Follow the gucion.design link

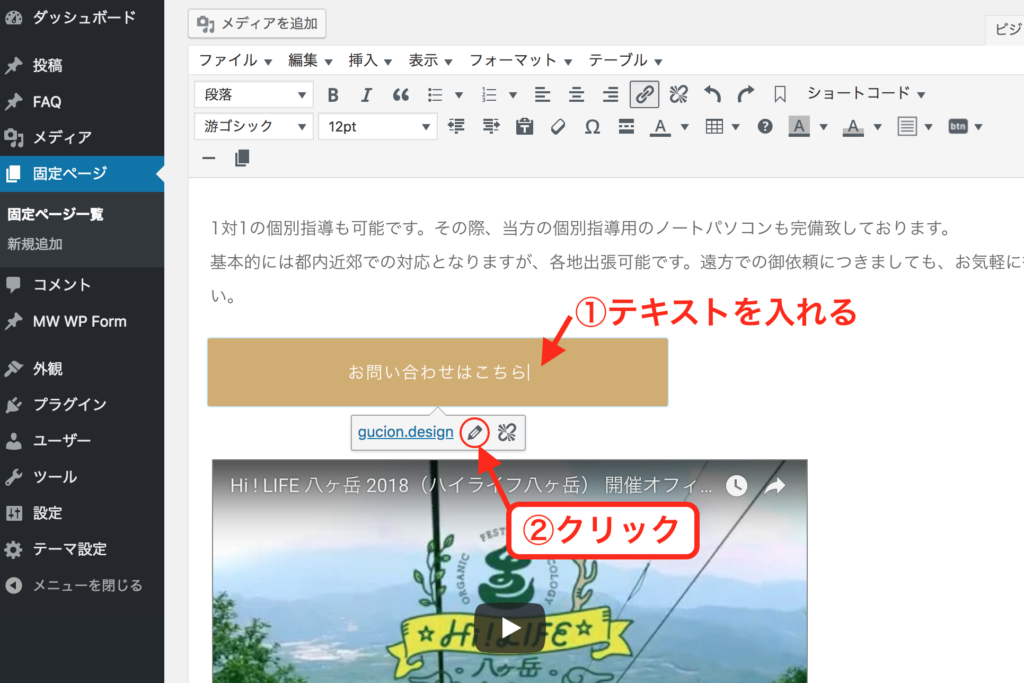405,433
